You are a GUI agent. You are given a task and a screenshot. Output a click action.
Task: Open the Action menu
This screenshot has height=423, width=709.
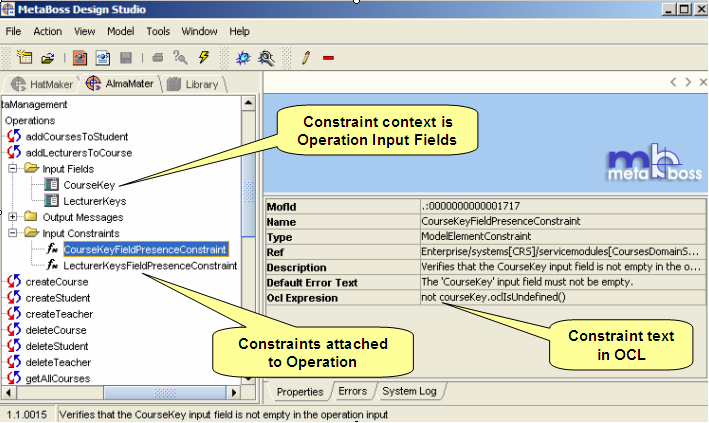coord(47,31)
